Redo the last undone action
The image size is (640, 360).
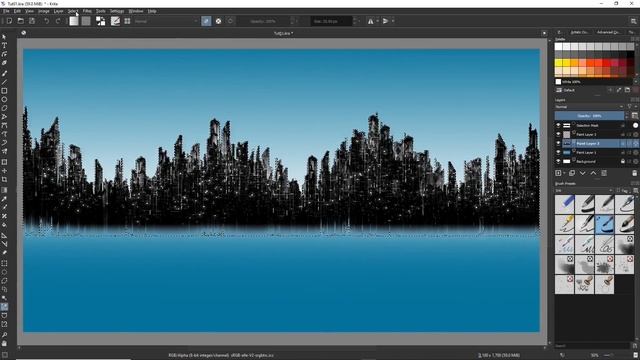[58, 21]
